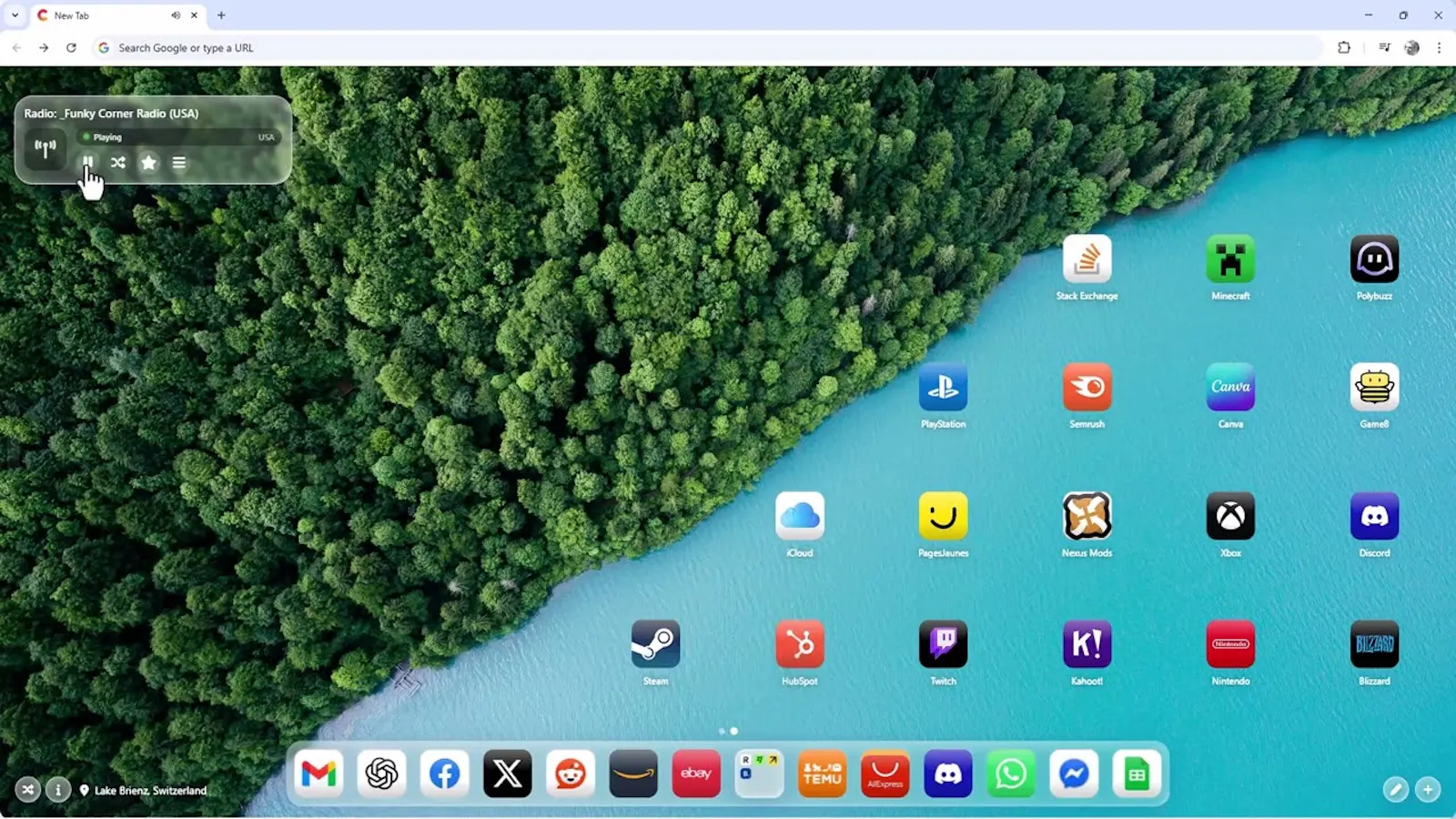This screenshot has height=819, width=1456.
Task: Open the Game8 shortcut
Action: point(1374,388)
